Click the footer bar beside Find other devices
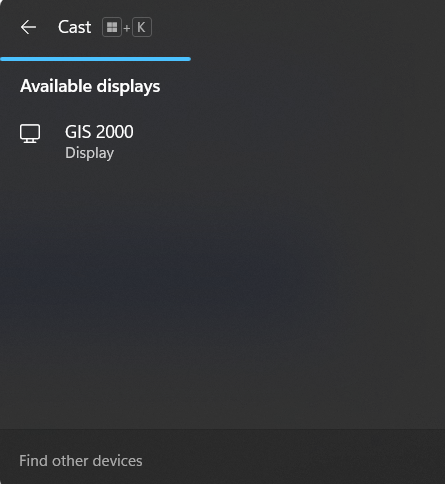The image size is (445, 484). [293, 457]
